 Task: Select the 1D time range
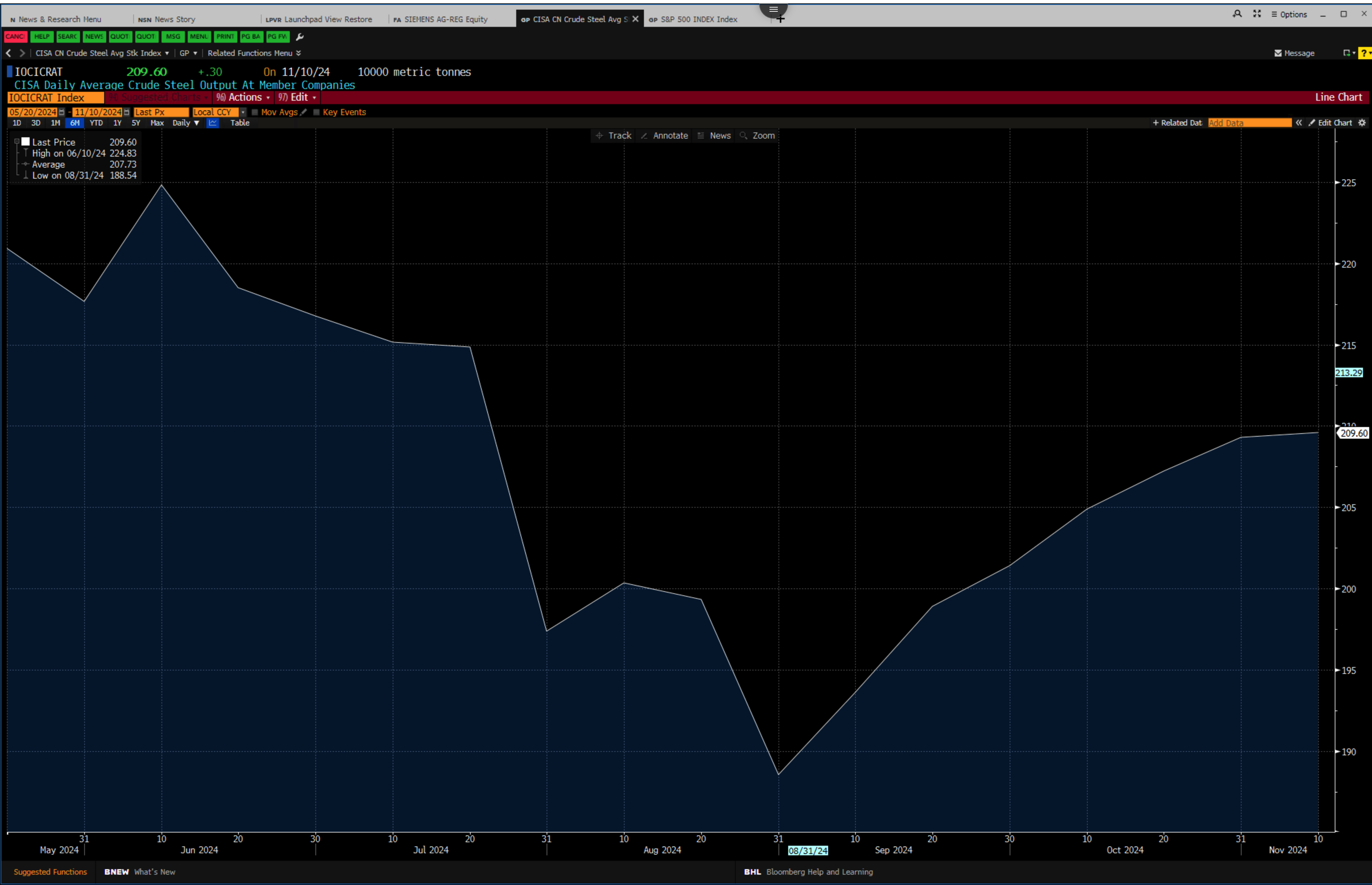17,123
